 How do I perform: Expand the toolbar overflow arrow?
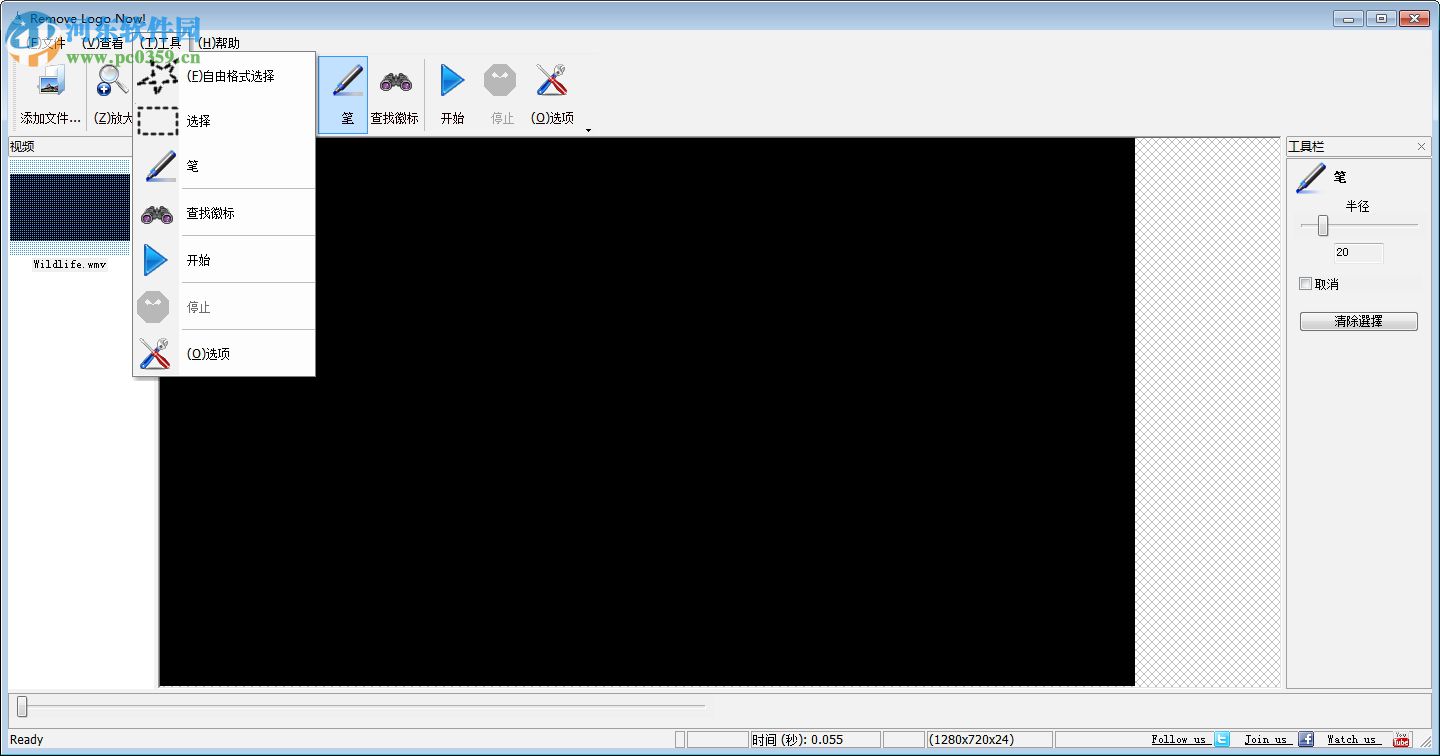pyautogui.click(x=588, y=130)
